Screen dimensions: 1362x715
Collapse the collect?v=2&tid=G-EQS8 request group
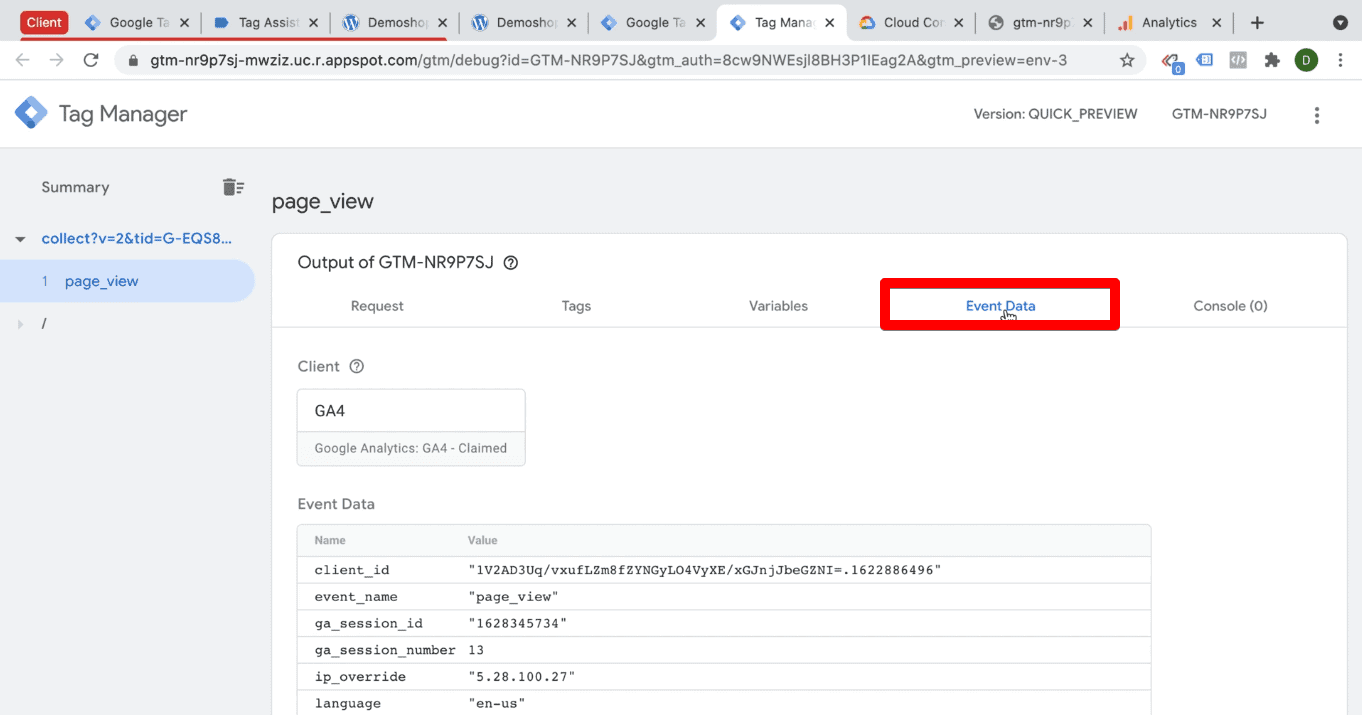[x=20, y=238]
